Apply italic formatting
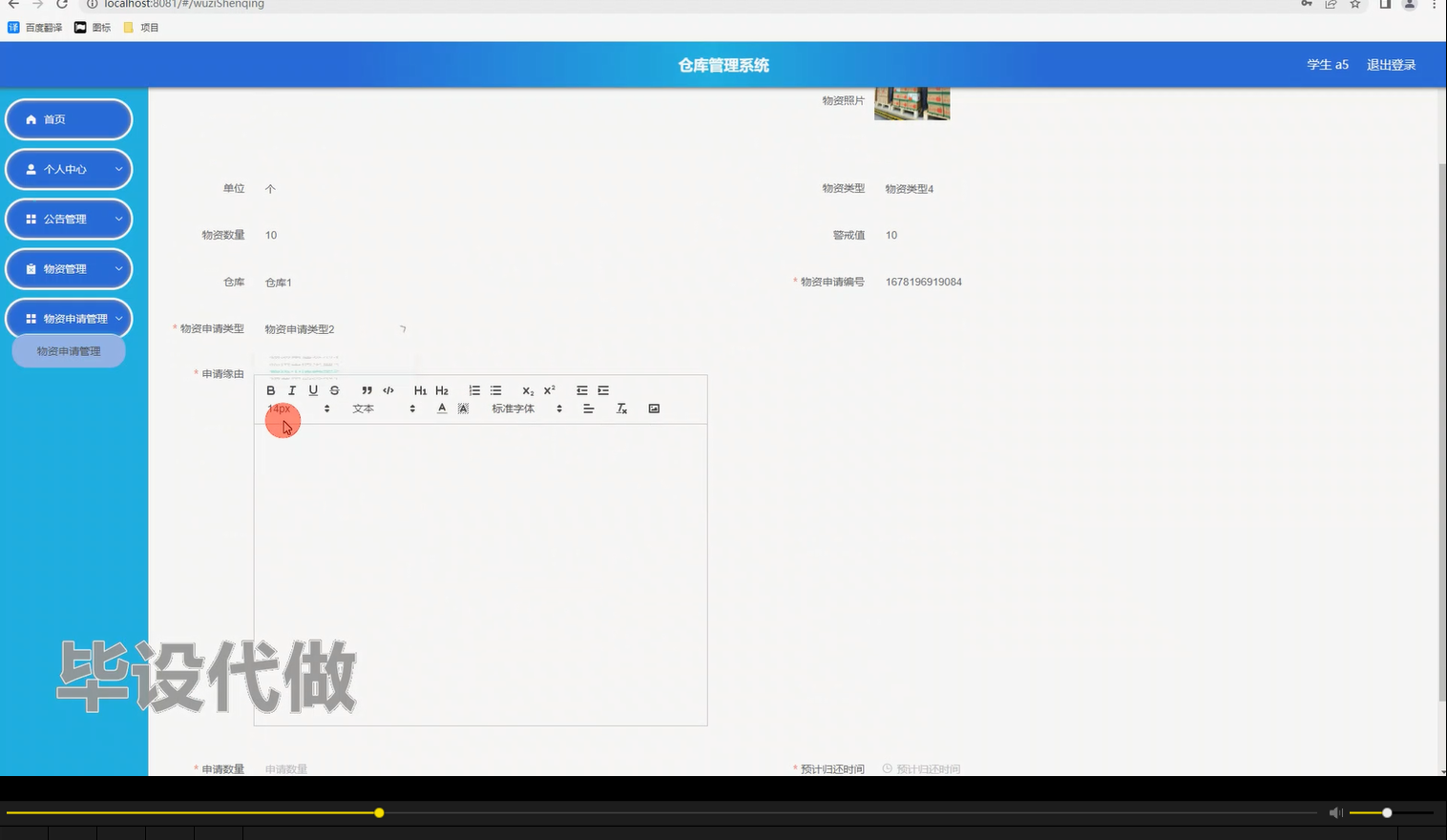This screenshot has width=1447, height=840. [292, 389]
